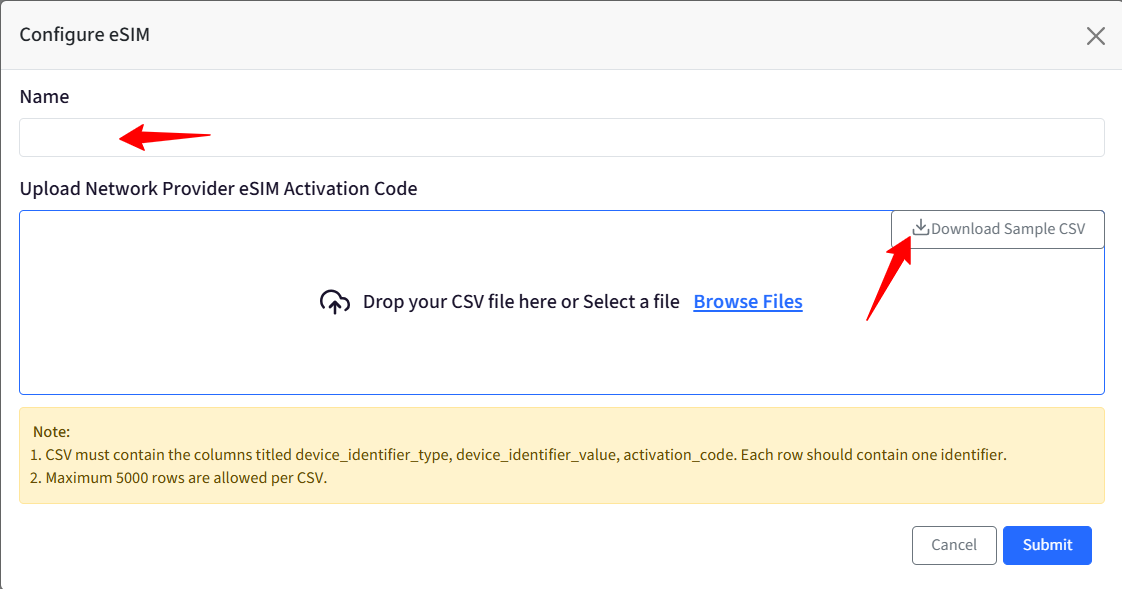The image size is (1122, 589).
Task: Click the red arrow pointing at Download Sample CSV
Action: [889, 278]
